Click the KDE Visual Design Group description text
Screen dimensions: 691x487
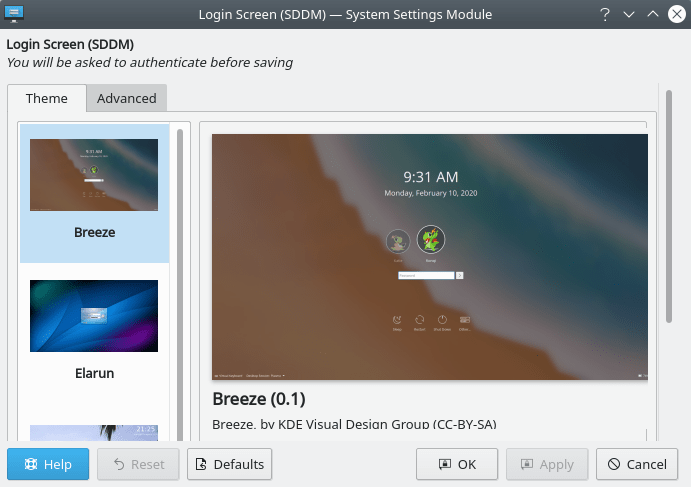click(x=354, y=424)
